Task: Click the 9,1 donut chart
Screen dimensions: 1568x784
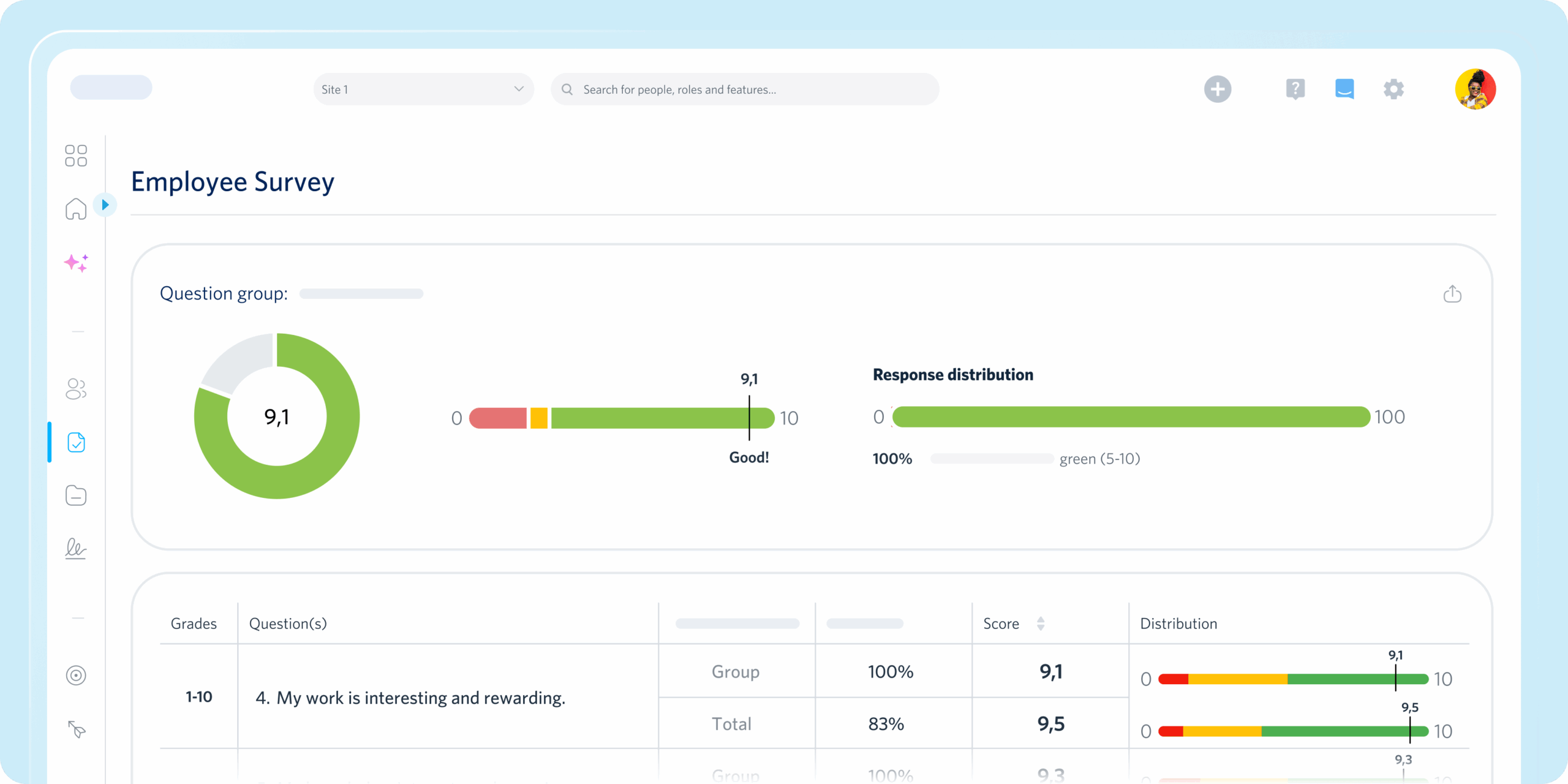Action: (x=277, y=417)
